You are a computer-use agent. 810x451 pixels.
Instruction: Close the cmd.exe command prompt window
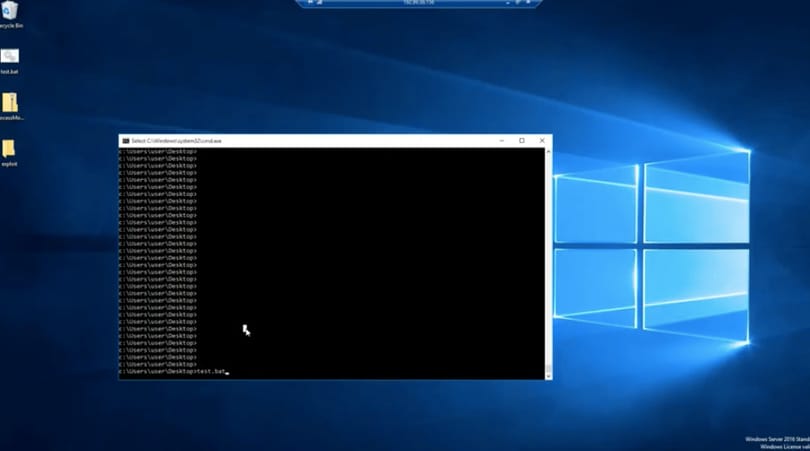click(x=542, y=141)
